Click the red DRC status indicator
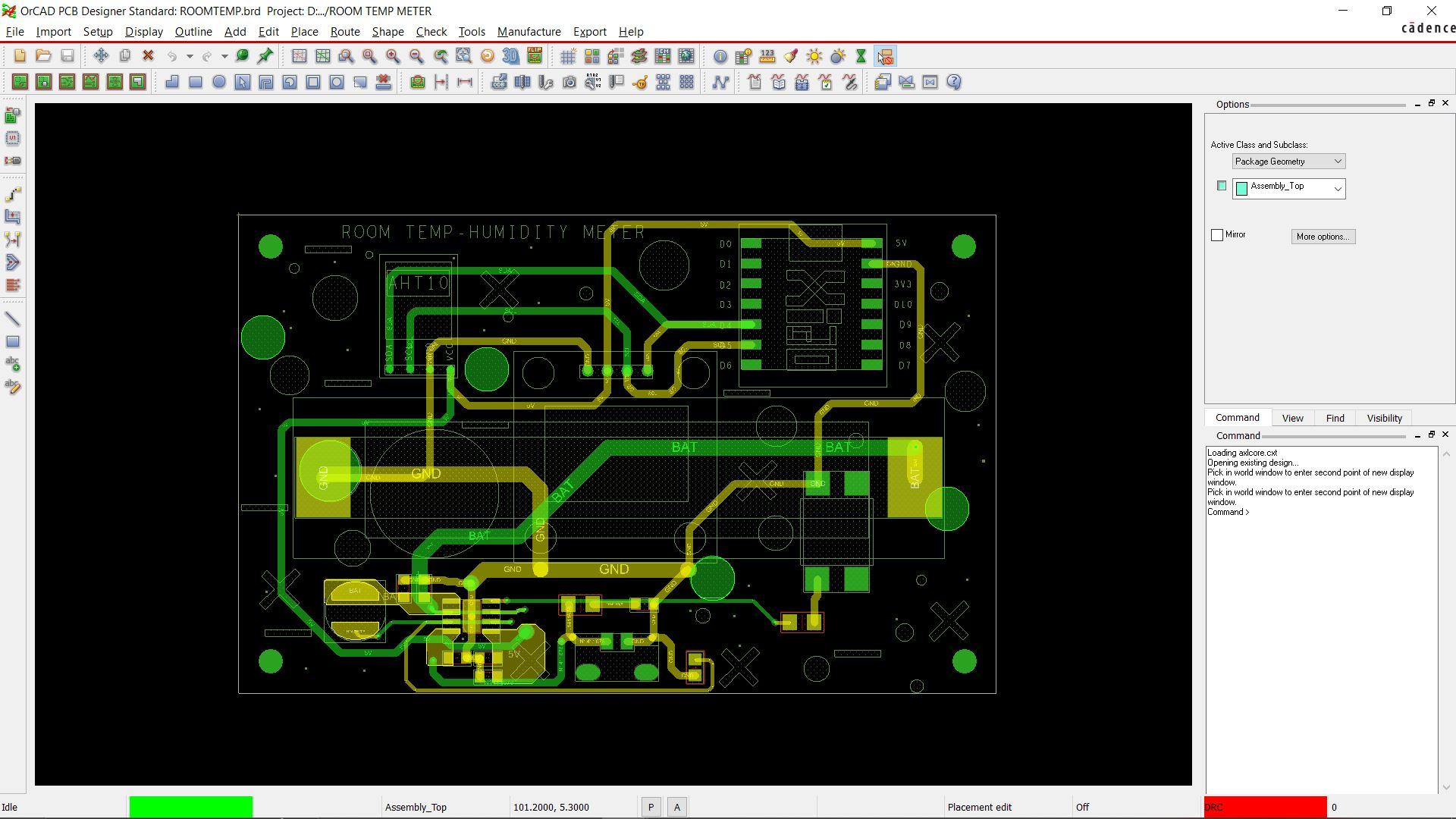1456x819 pixels. [x=1265, y=808]
